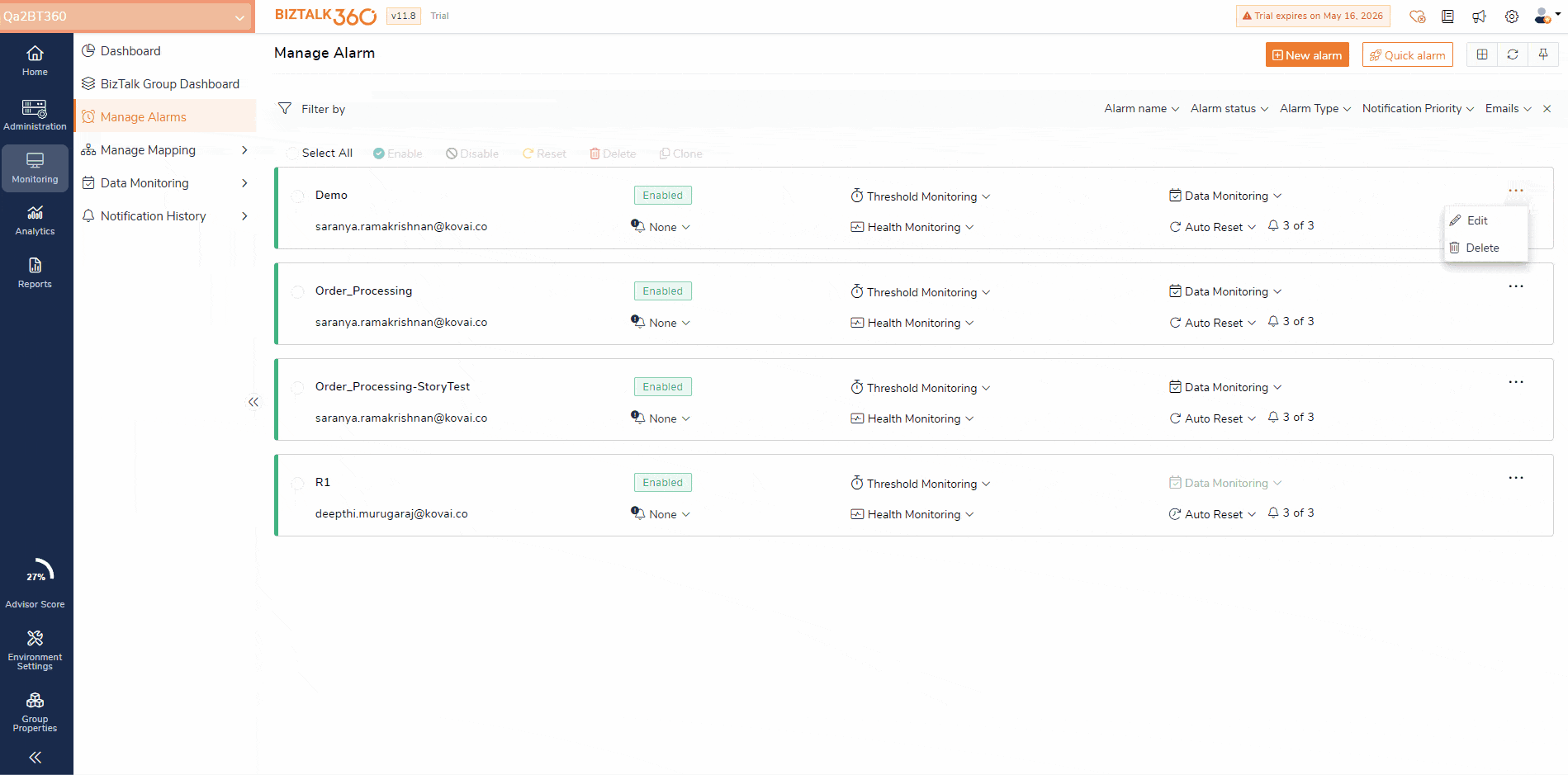Open the settings gear in header

tap(1512, 17)
